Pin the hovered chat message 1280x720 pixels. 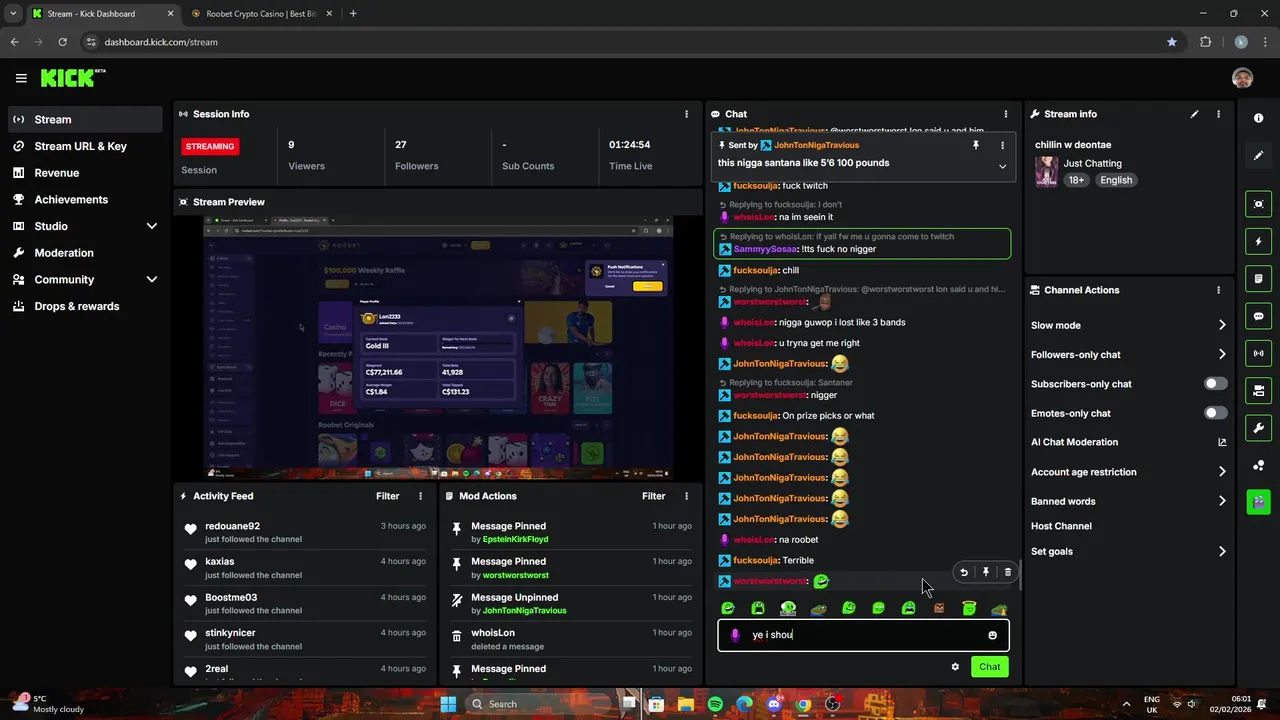pos(986,572)
